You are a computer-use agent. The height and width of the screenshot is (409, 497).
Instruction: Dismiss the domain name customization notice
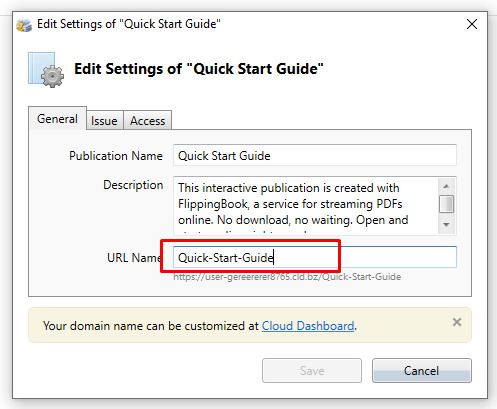click(457, 322)
